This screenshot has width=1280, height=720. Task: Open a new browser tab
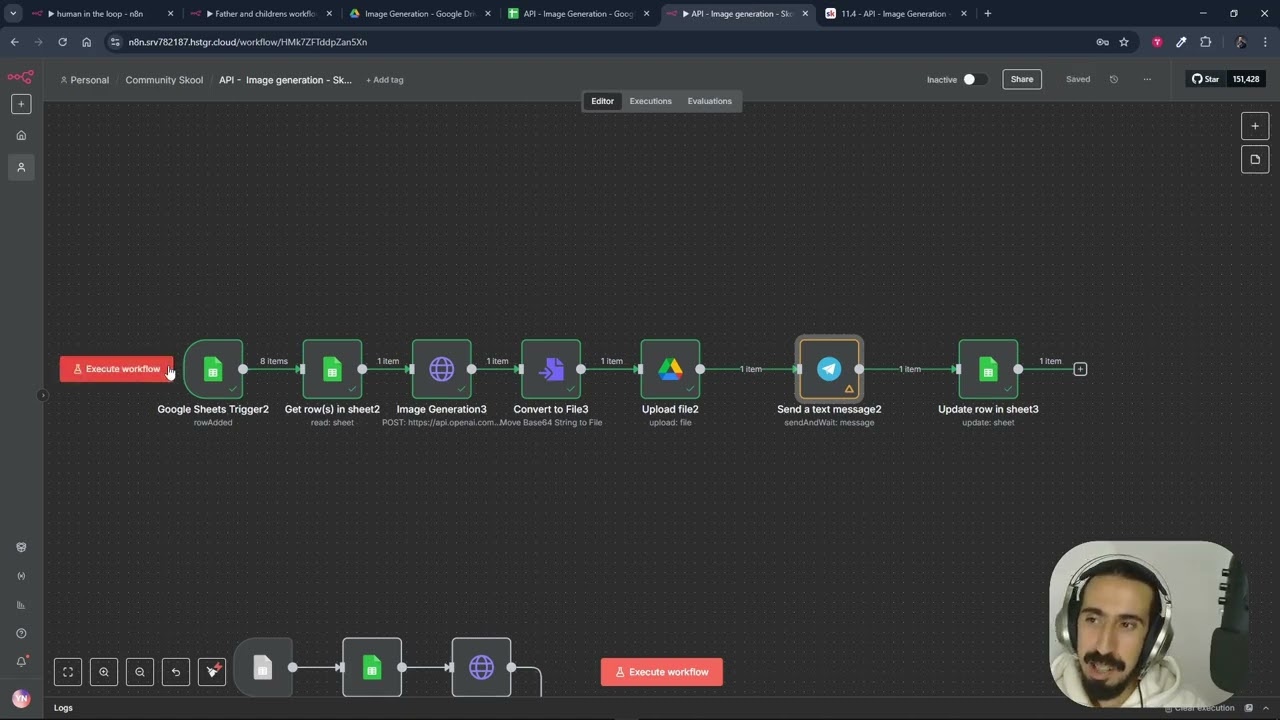987,14
